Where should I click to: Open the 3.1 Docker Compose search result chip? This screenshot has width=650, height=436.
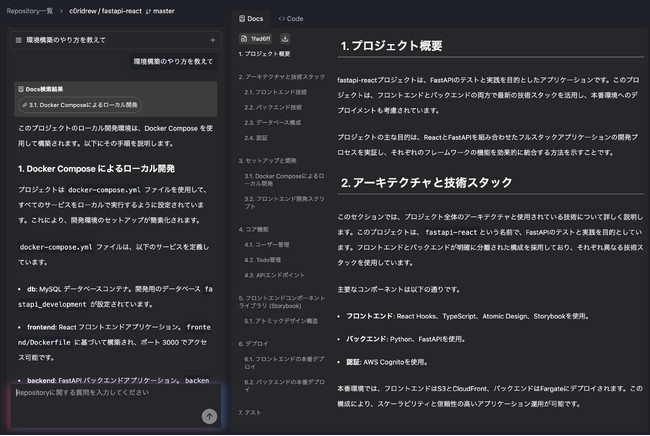point(80,105)
